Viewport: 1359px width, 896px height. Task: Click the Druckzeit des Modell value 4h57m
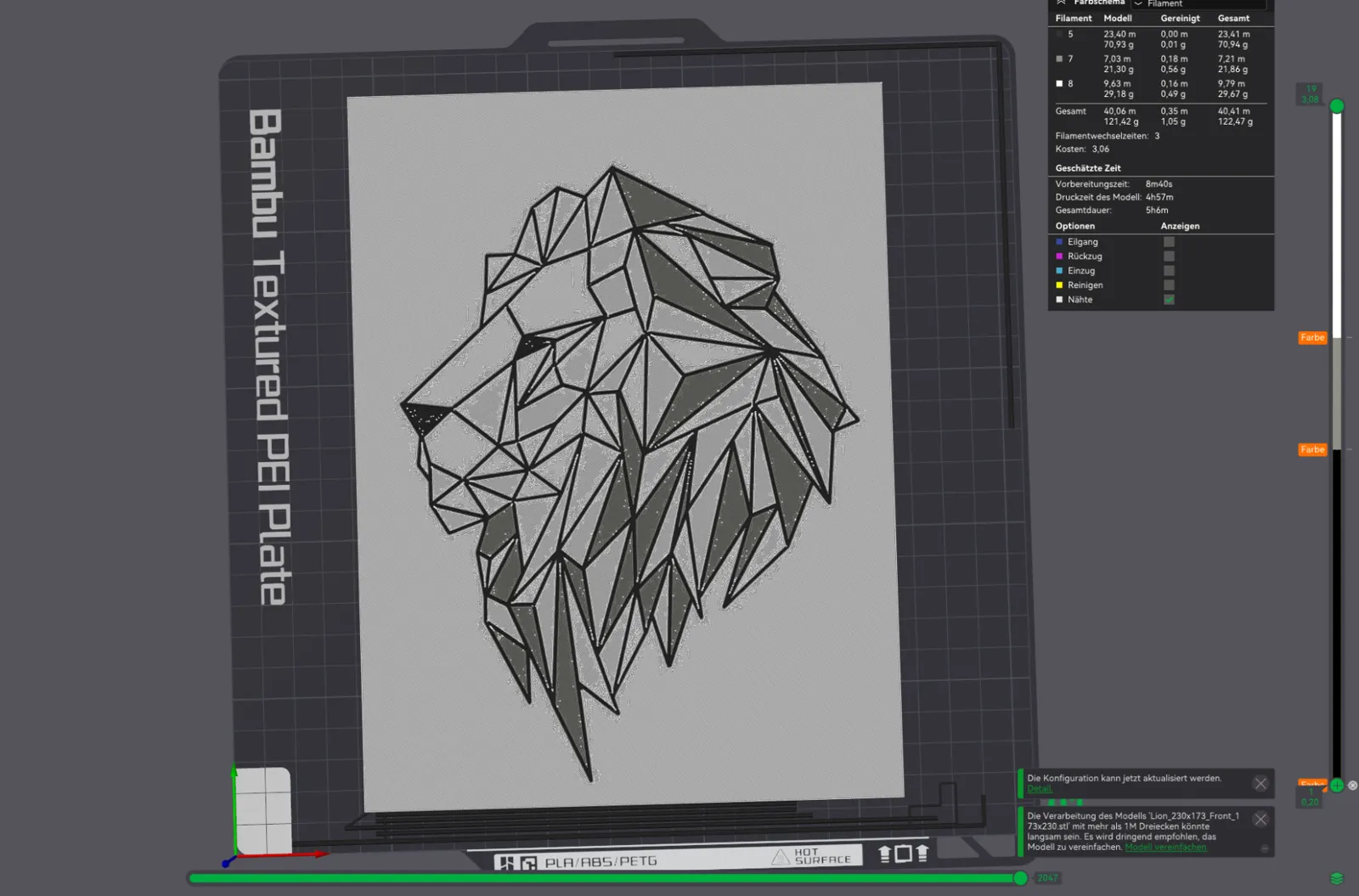pyautogui.click(x=1159, y=197)
